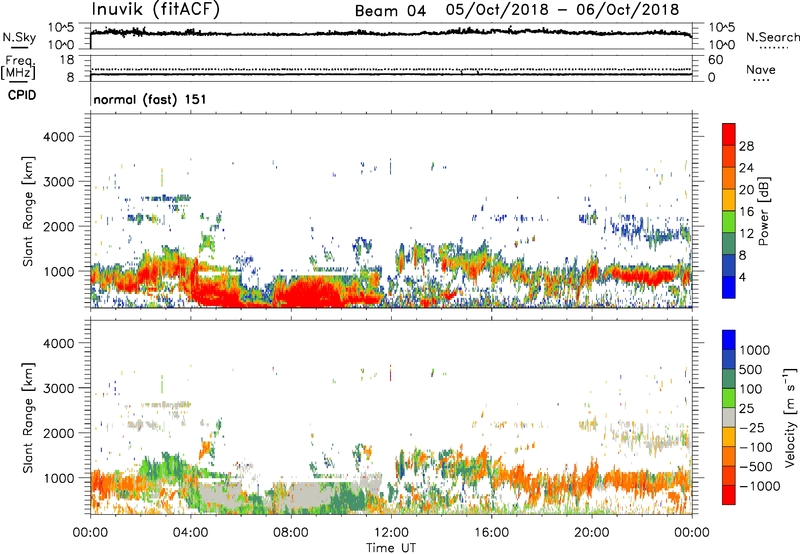Click the velocity colorbar blue segment above 1000
This screenshot has width=800, height=554.
pyautogui.click(x=729, y=340)
